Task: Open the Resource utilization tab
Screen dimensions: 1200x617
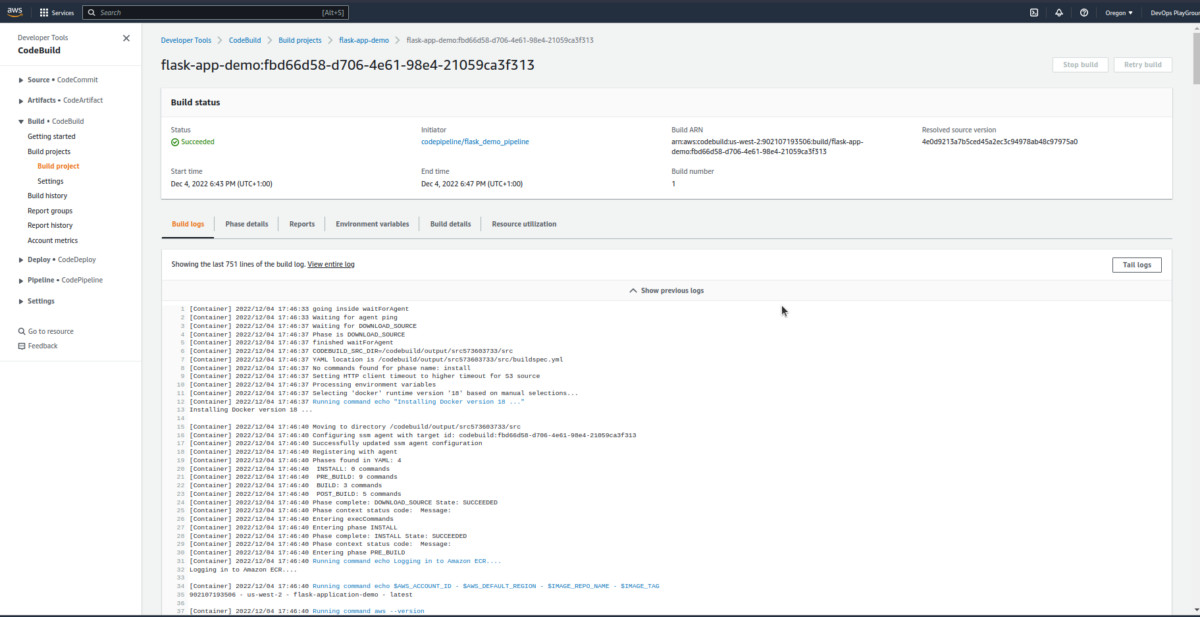Action: [524, 224]
